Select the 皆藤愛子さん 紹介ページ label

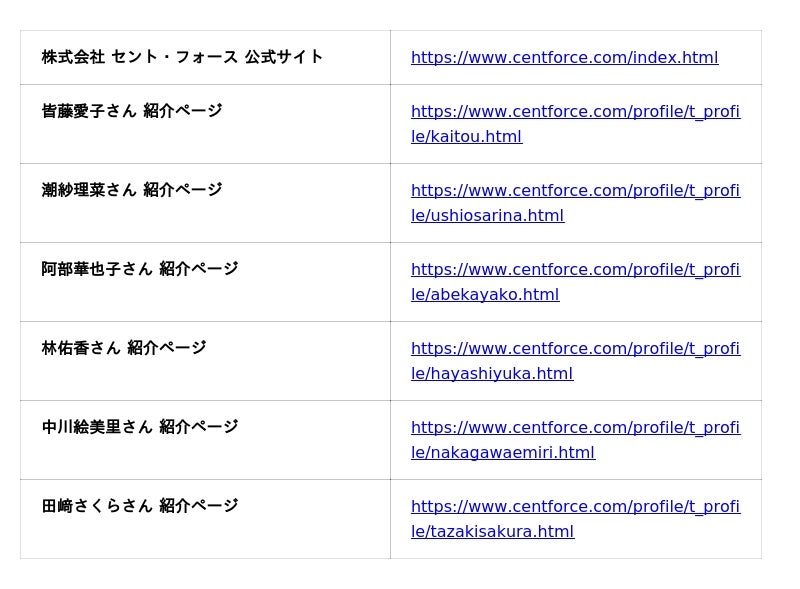pyautogui.click(x=132, y=111)
